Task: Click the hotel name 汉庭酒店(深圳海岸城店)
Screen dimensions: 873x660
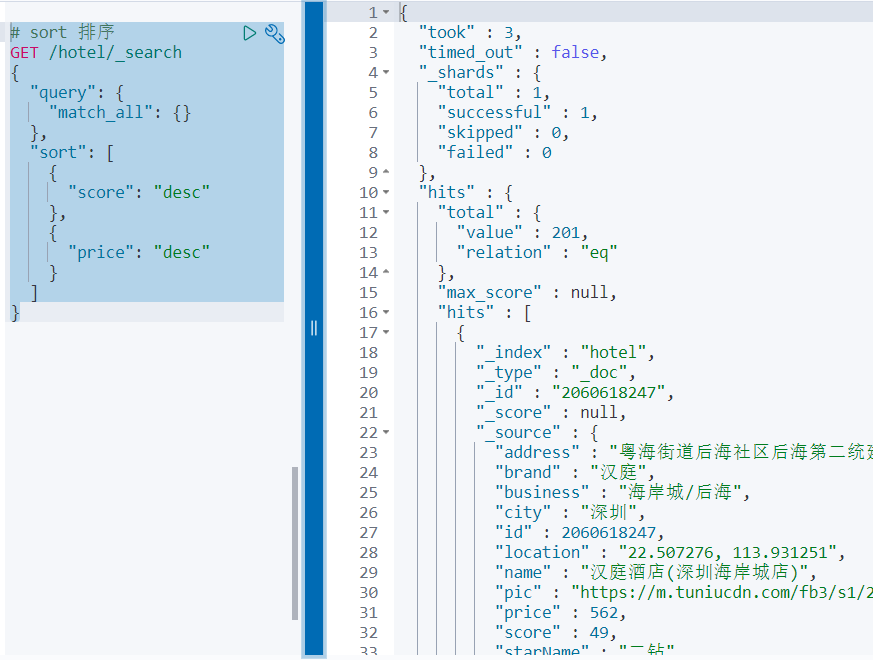Action: (694, 573)
